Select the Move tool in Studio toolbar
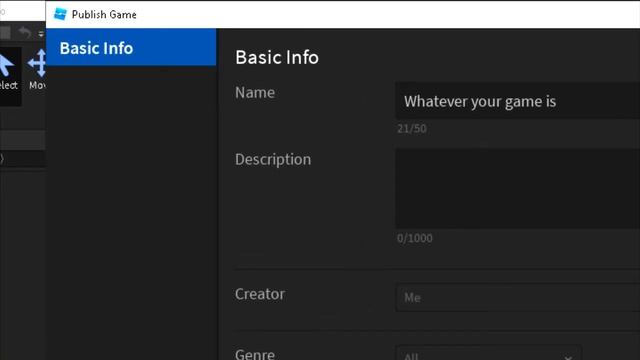The height and width of the screenshot is (360, 640). pyautogui.click(x=37, y=70)
